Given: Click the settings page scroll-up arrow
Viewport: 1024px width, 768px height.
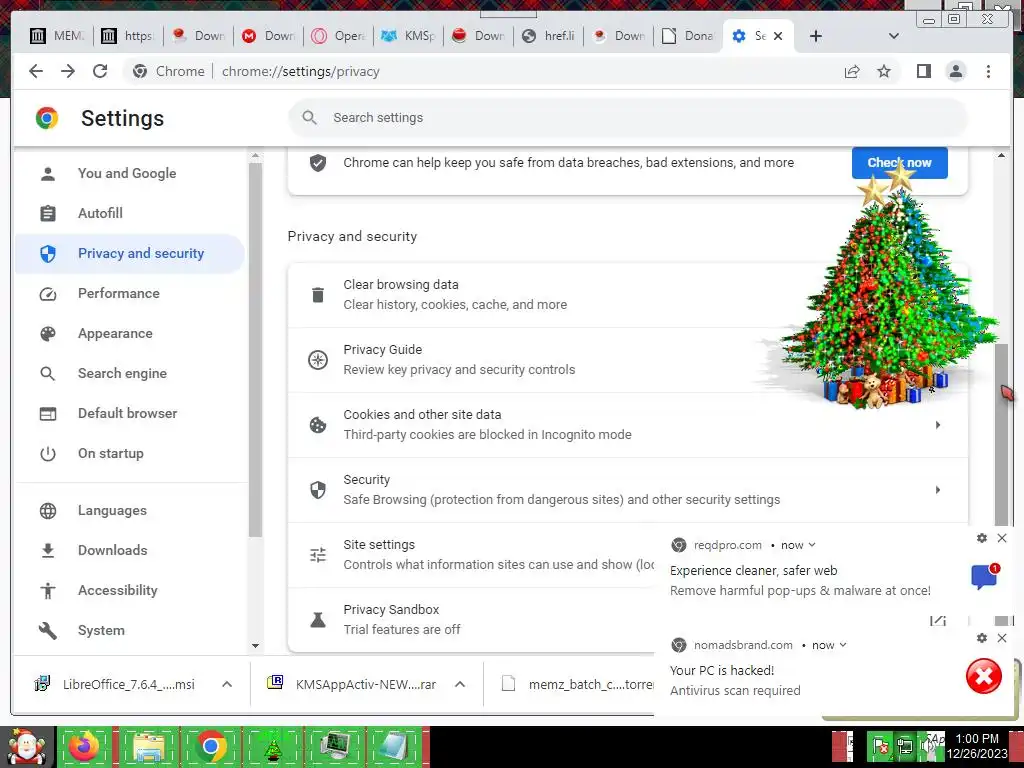Looking at the screenshot, I should pos(1001,155).
